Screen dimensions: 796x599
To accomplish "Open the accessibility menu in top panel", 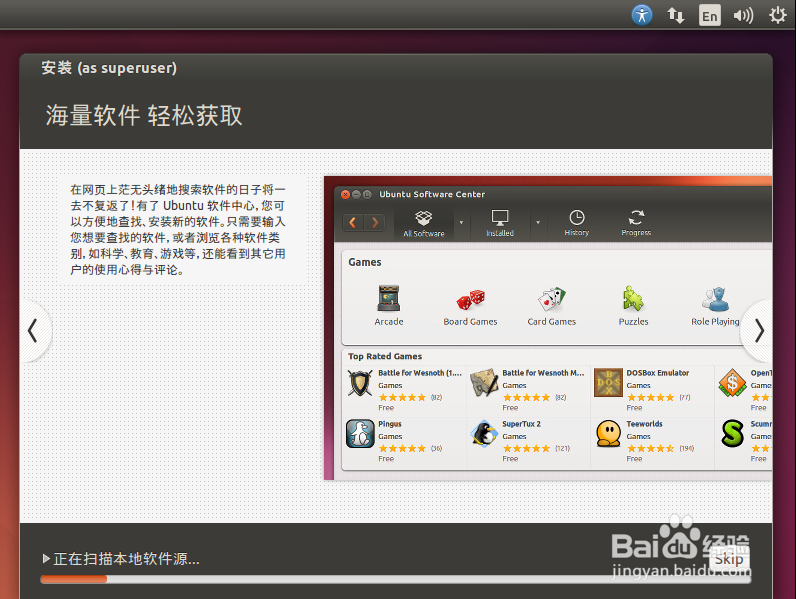I will tap(642, 15).
